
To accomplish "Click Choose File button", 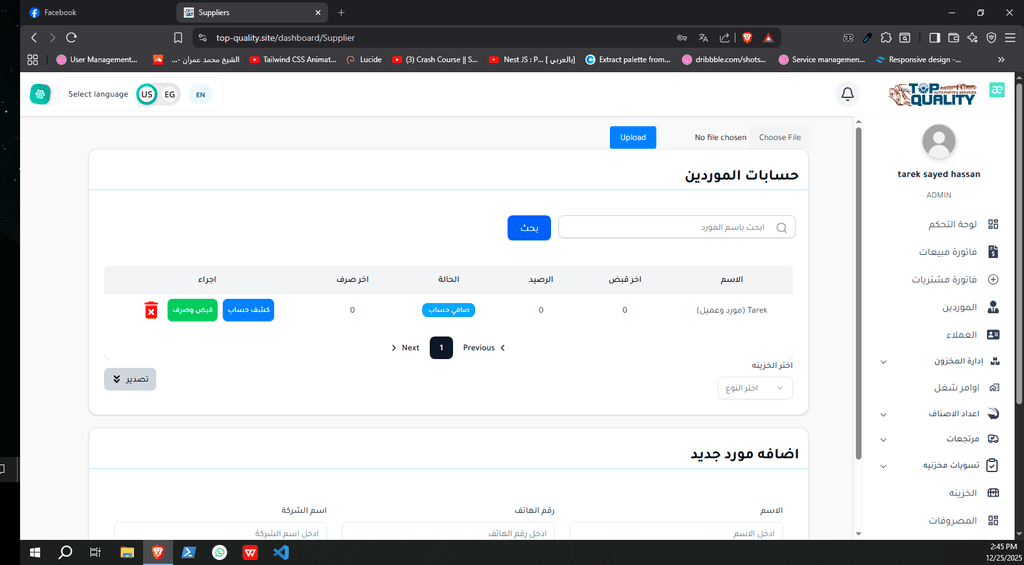I will click(780, 137).
